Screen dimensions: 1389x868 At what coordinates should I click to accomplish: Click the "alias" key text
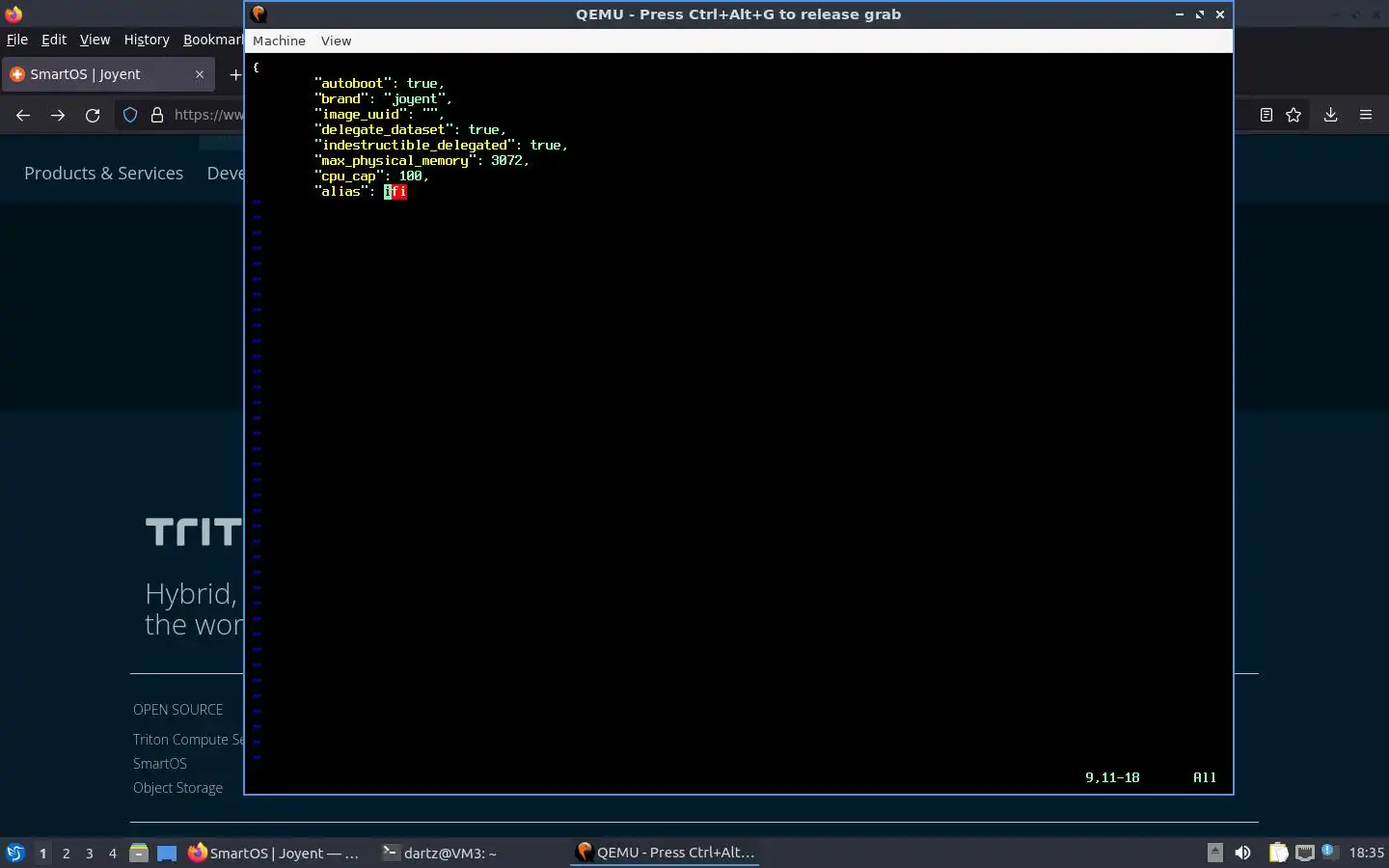pos(340,191)
